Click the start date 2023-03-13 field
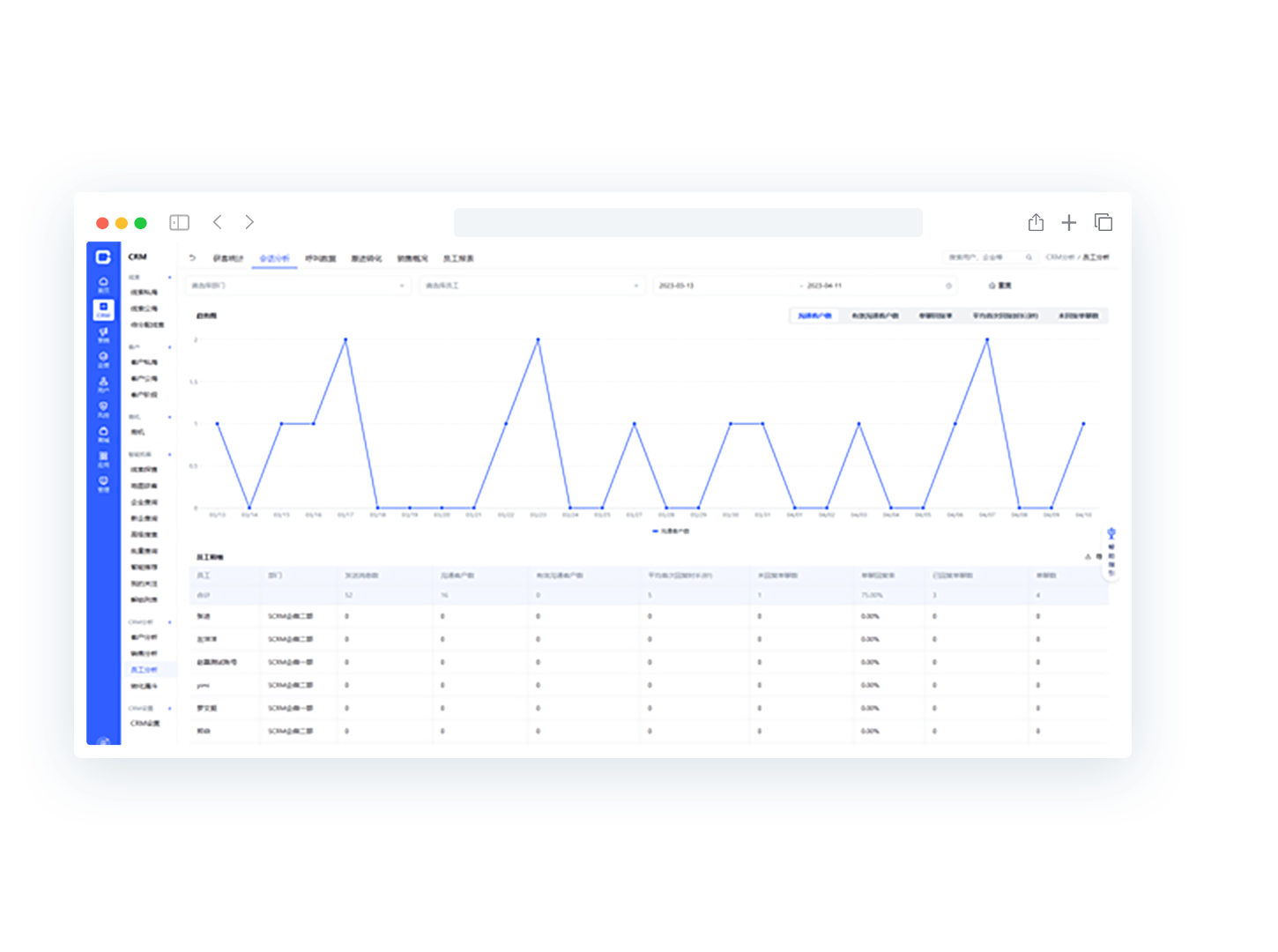This screenshot has width=1278, height=952. coord(677,286)
